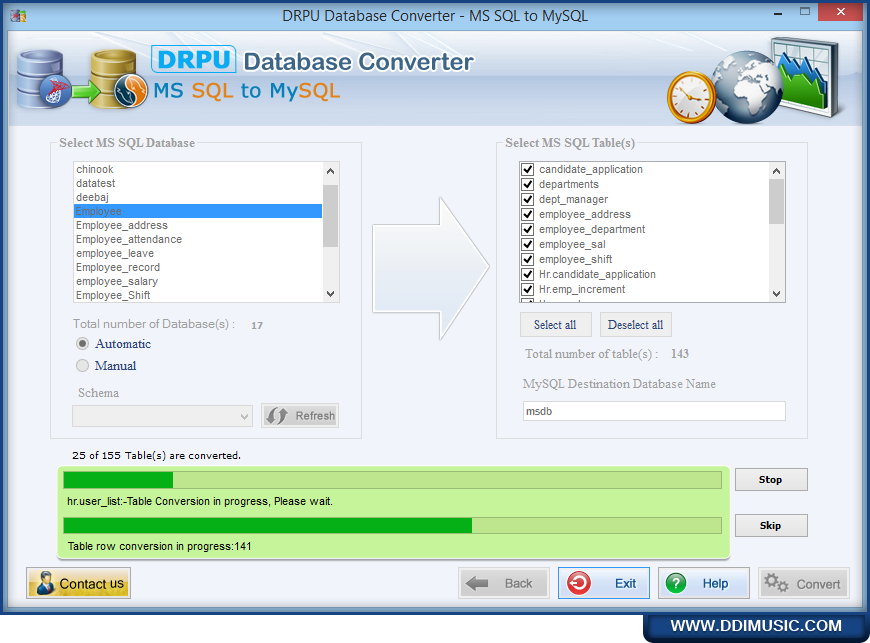870x643 pixels.
Task: Toggle employee_department table checkbox
Action: [x=528, y=229]
